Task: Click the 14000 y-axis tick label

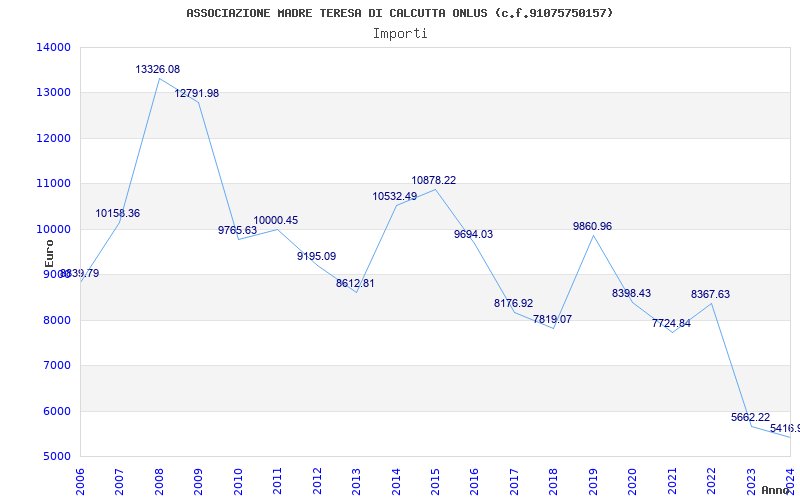Action: 54,47
